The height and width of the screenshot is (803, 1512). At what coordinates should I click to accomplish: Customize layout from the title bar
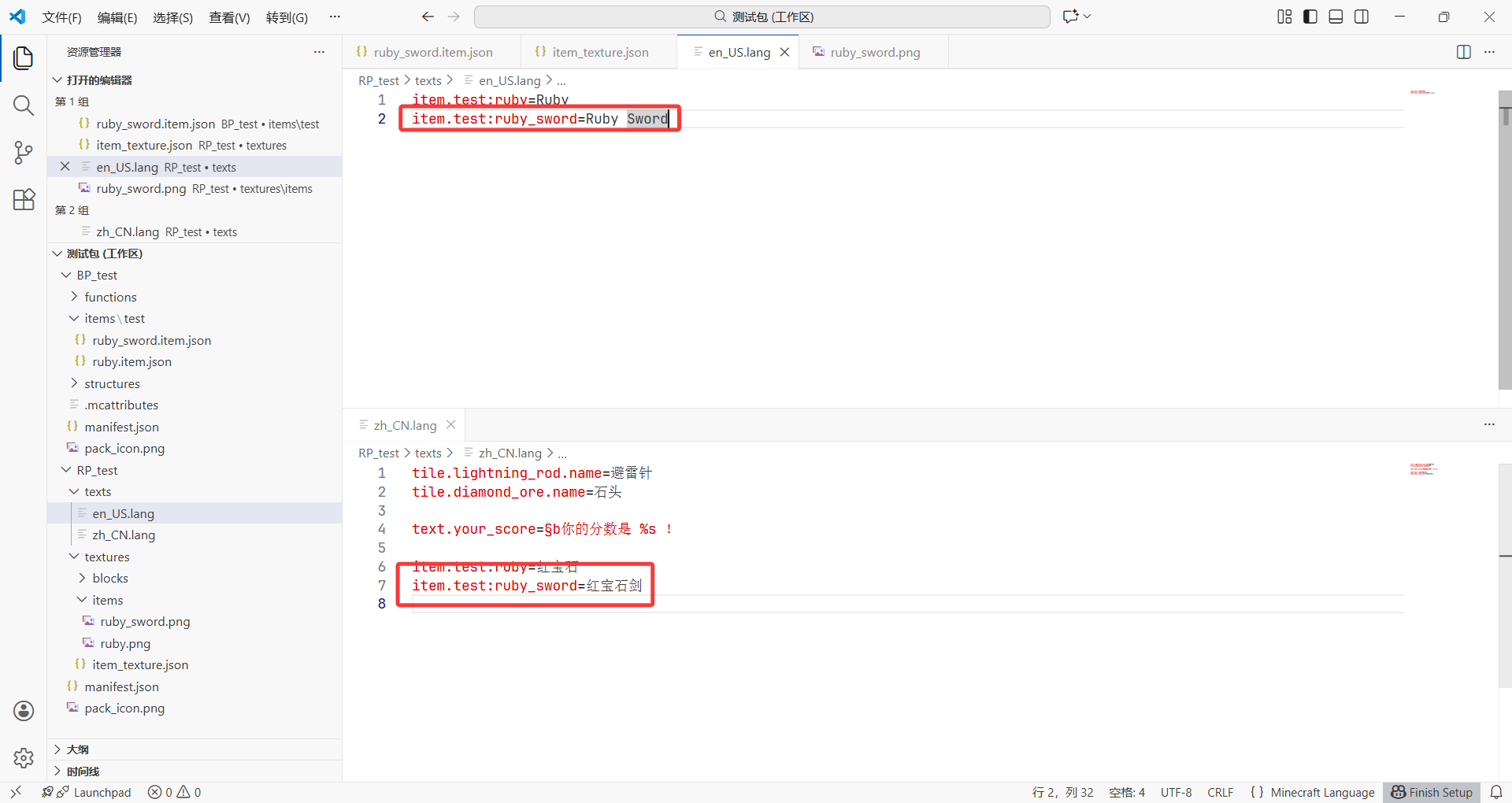click(1284, 17)
